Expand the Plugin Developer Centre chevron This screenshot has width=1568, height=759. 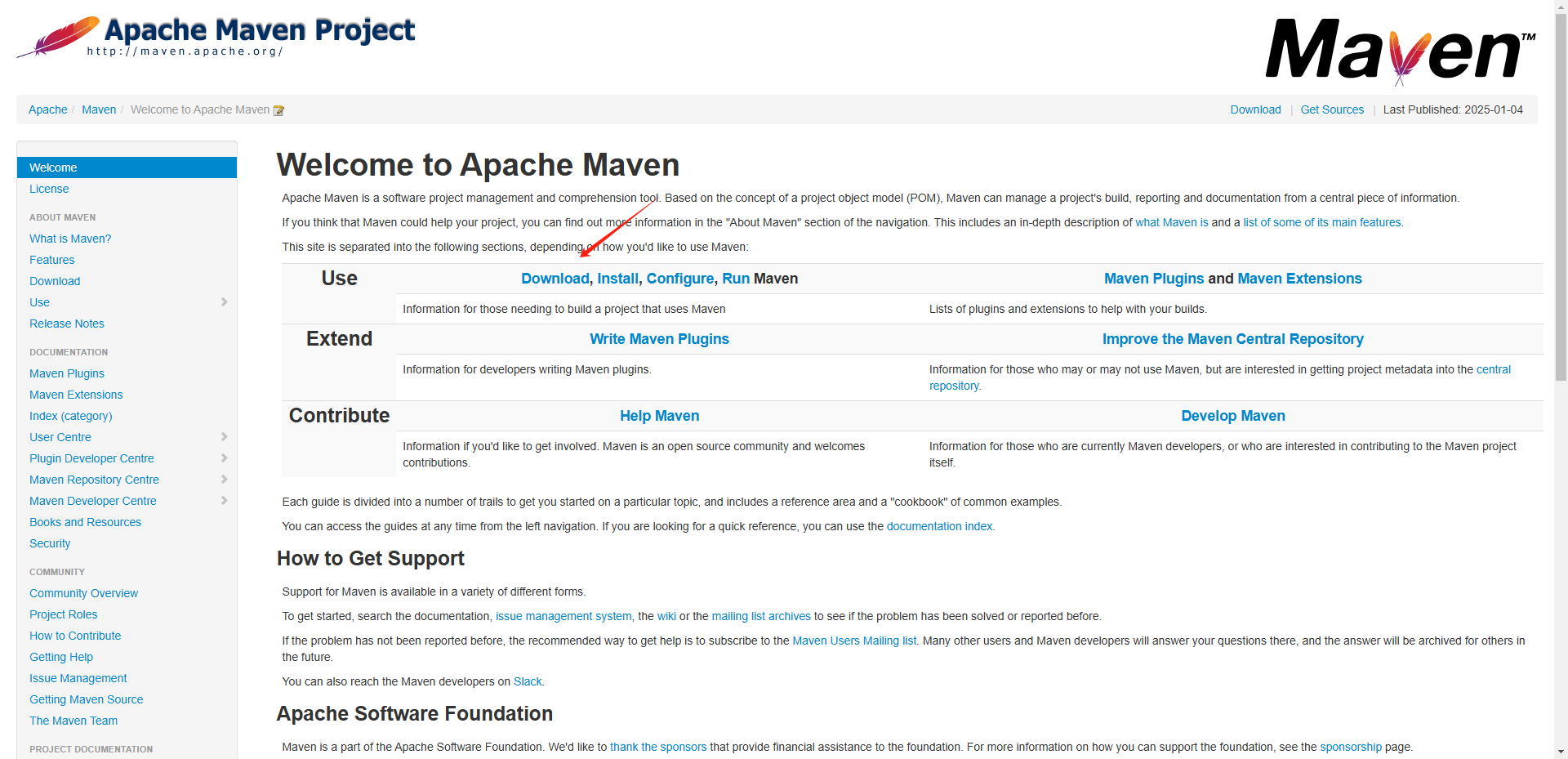[x=224, y=458]
